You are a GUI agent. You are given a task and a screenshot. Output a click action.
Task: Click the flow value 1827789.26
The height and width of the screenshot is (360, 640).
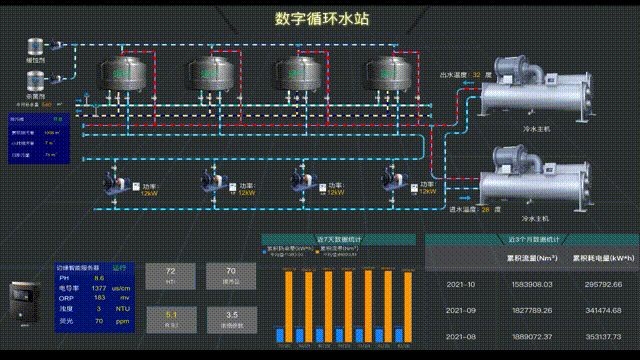point(532,310)
